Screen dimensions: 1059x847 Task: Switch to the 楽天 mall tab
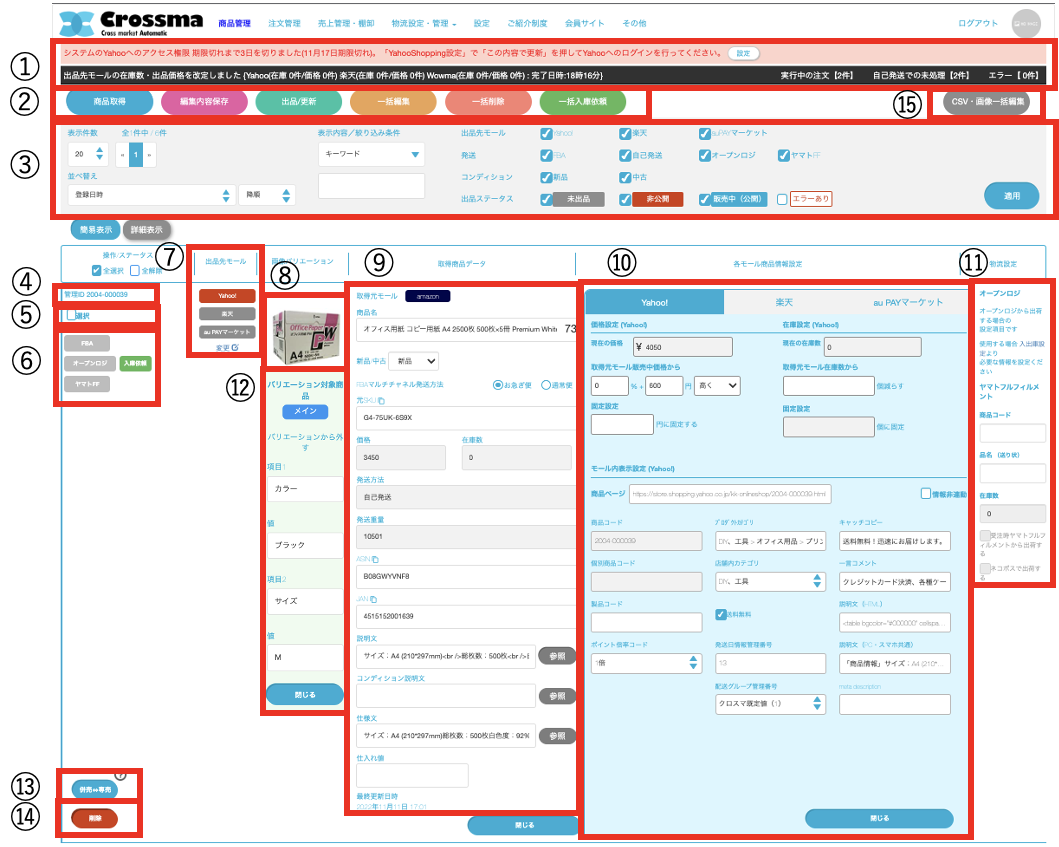782,302
